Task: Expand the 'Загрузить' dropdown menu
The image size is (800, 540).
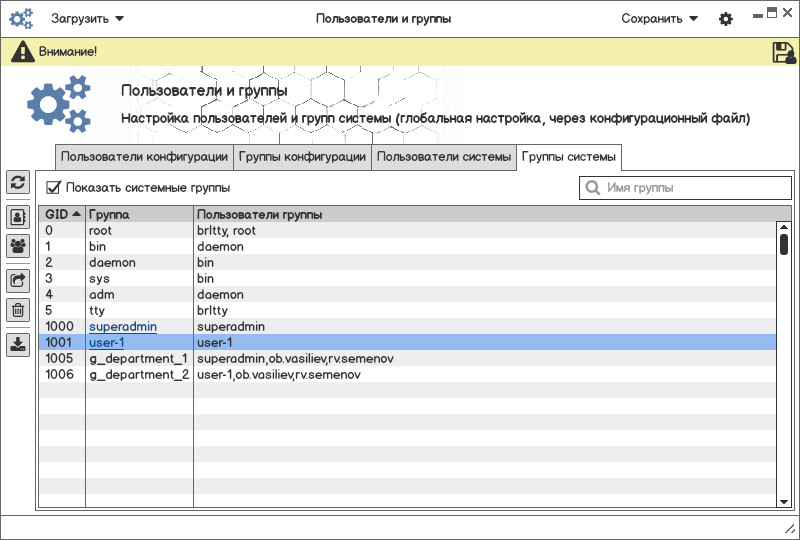Action: click(x=88, y=18)
